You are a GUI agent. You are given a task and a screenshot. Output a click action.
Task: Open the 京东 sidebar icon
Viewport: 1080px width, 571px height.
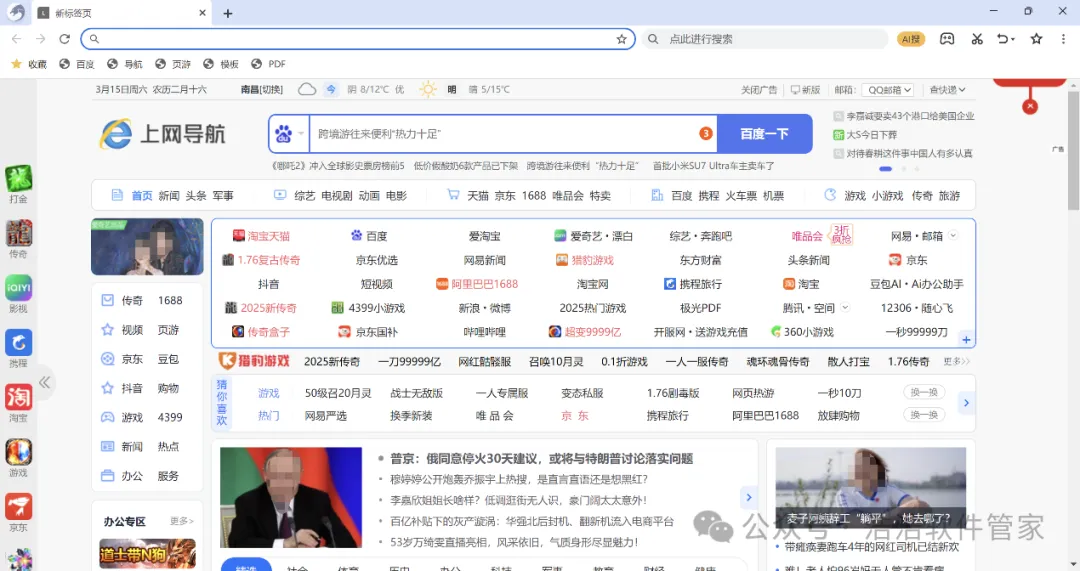(19, 512)
